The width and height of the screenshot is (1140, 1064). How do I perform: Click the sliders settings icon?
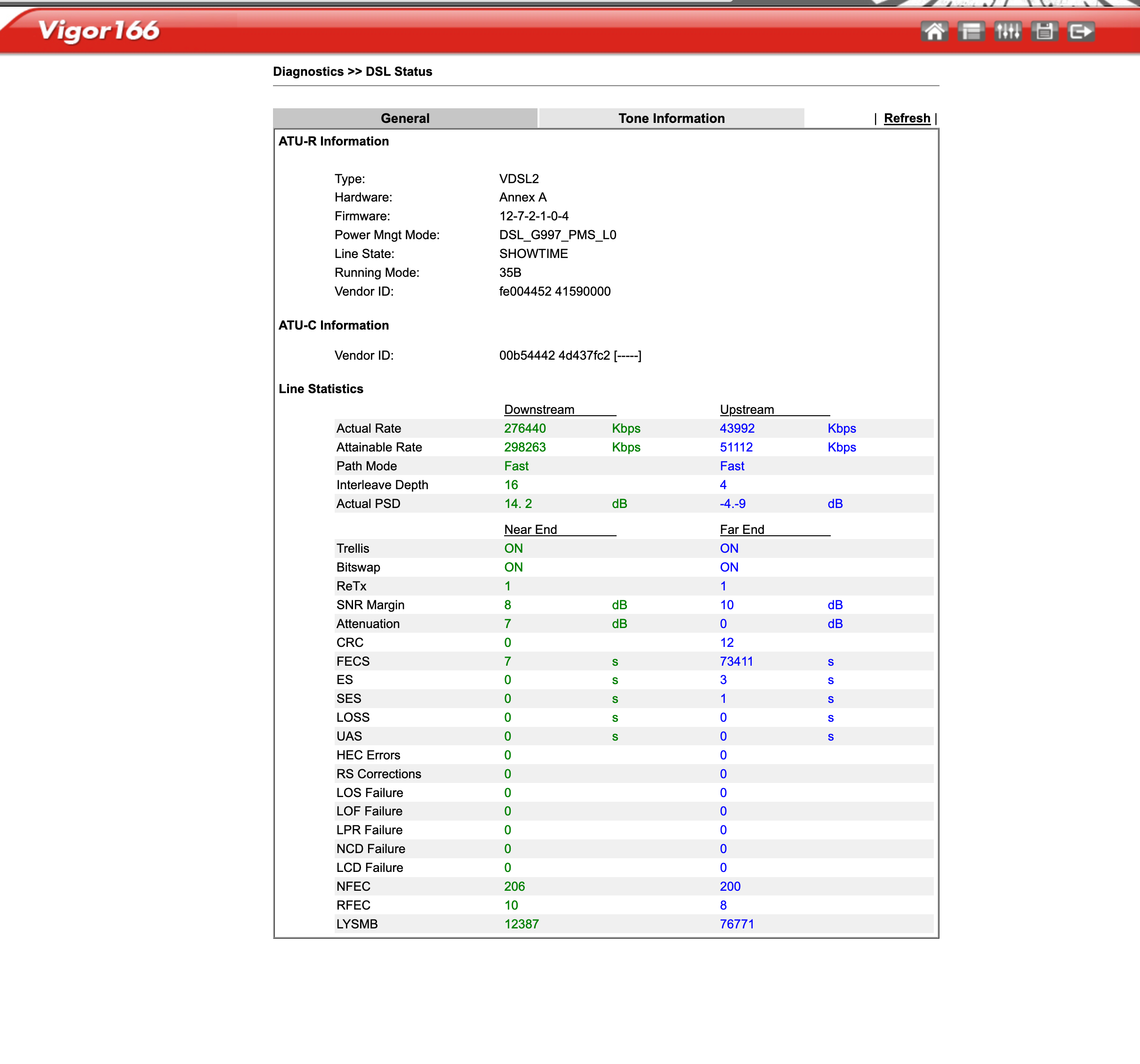pyautogui.click(x=1008, y=31)
